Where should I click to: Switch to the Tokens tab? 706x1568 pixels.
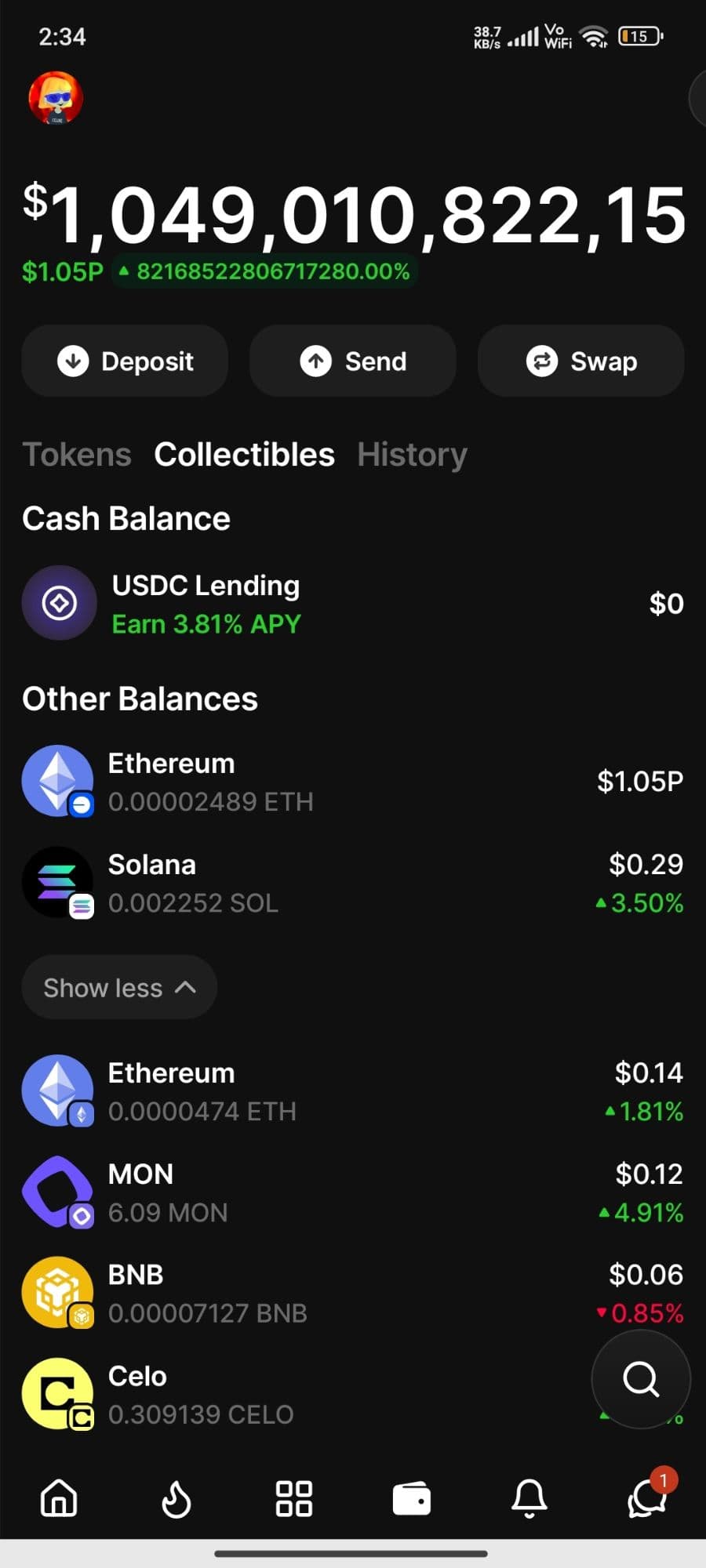click(77, 455)
